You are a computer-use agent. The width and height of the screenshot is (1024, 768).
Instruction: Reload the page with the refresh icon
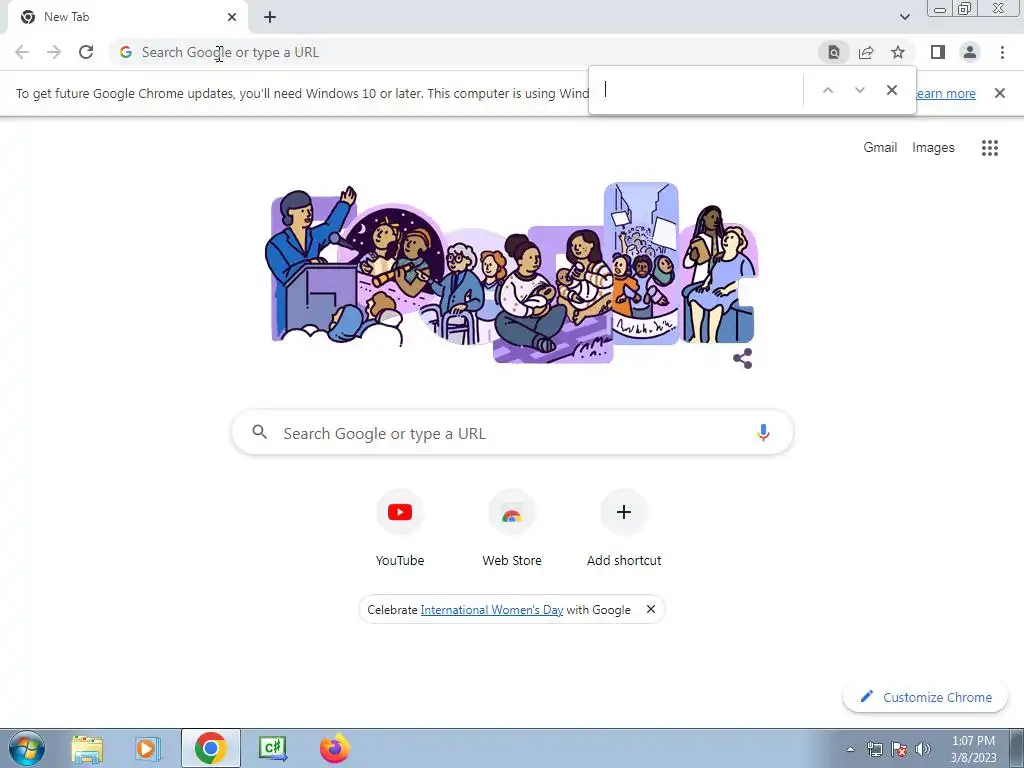pos(86,52)
